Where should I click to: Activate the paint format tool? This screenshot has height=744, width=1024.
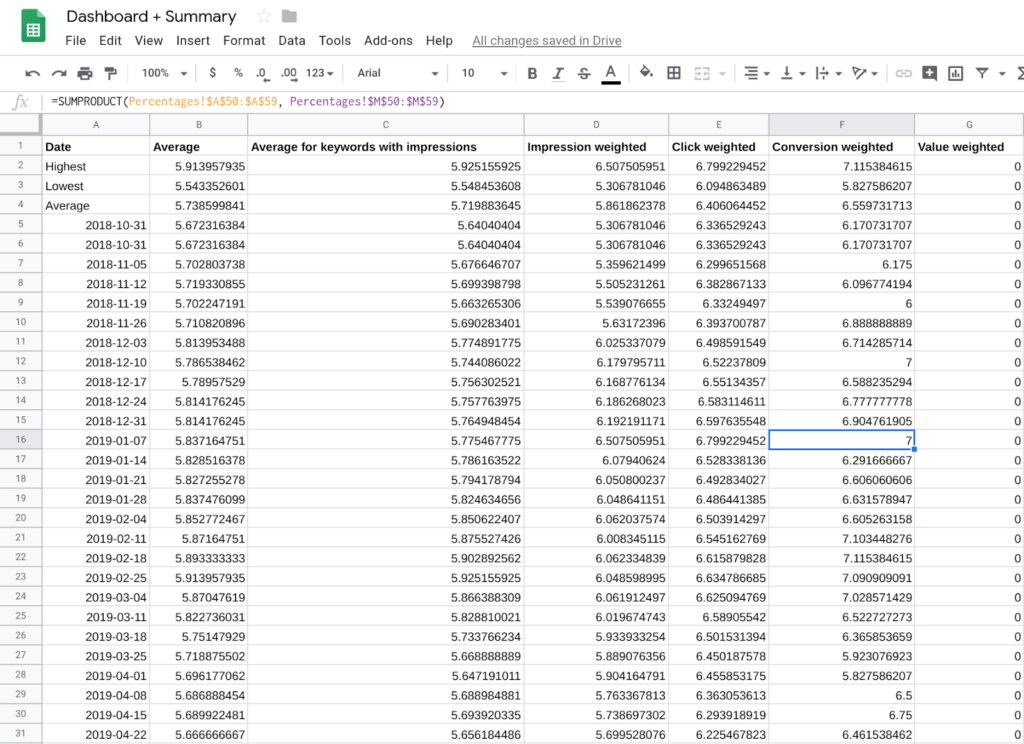pos(111,73)
